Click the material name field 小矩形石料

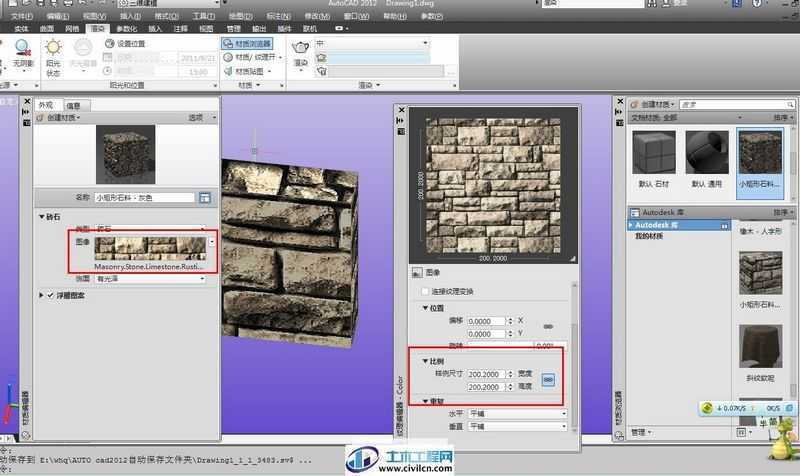tap(144, 197)
